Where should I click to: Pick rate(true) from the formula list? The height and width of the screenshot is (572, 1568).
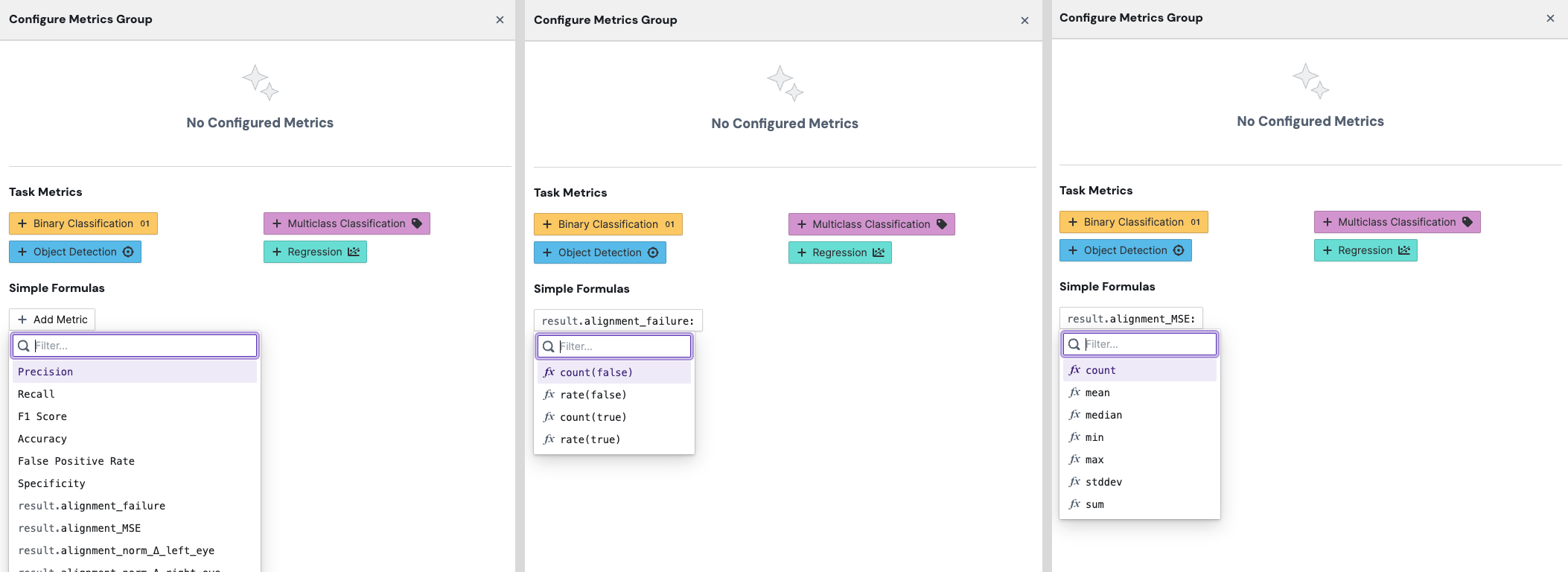[590, 439]
